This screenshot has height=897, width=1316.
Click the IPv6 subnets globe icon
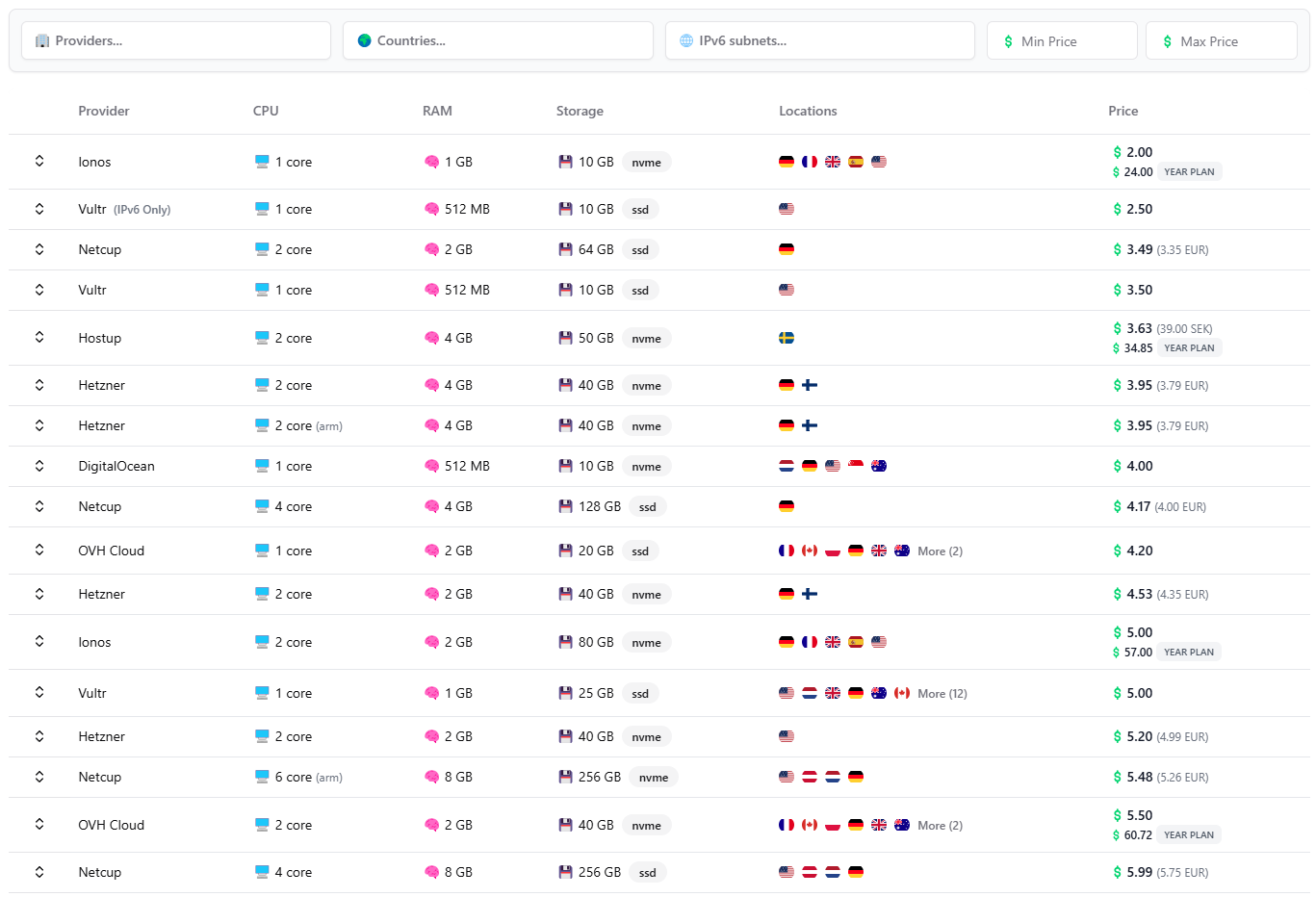[x=684, y=40]
